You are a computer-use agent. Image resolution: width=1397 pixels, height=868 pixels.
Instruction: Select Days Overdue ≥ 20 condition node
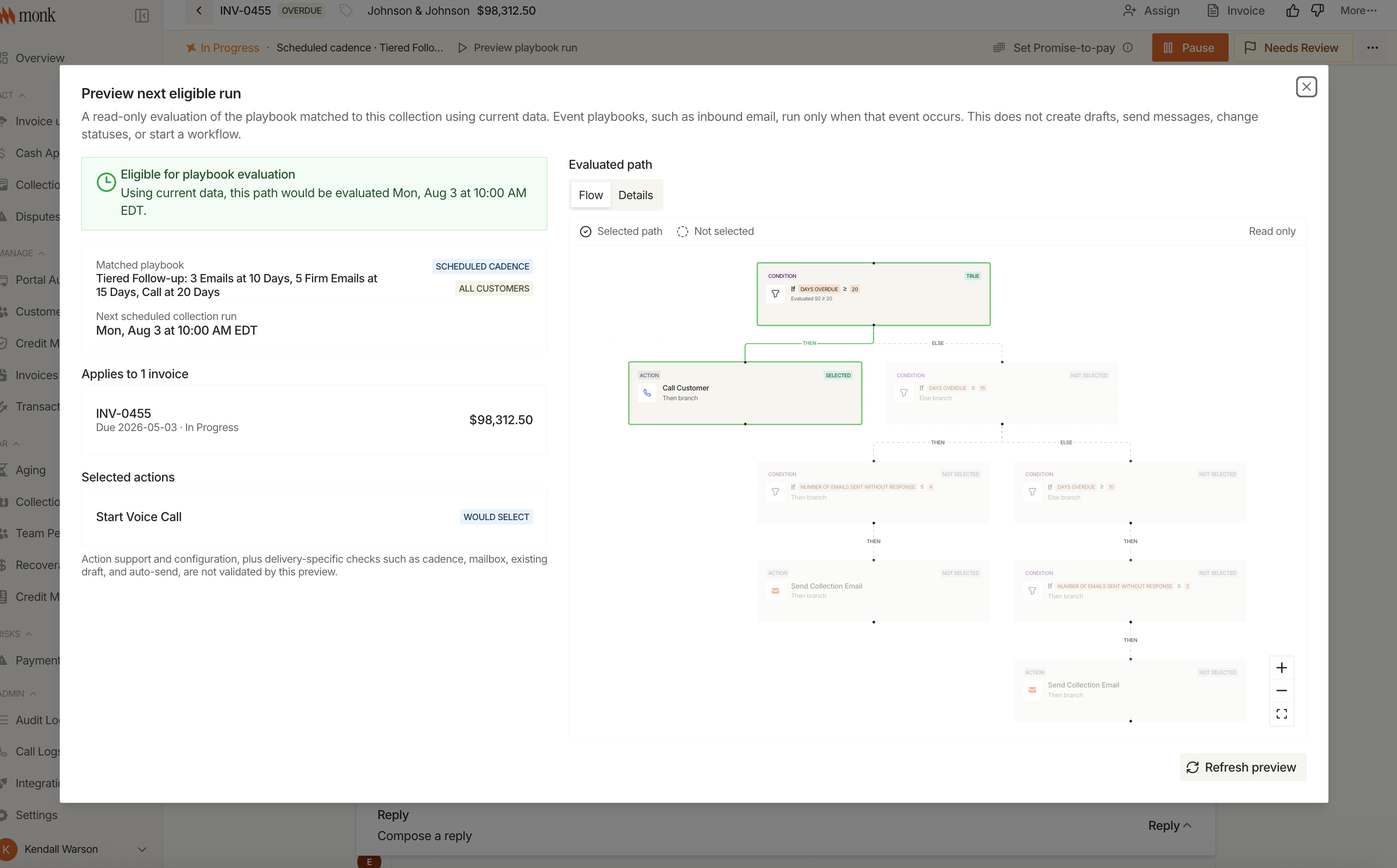click(x=873, y=294)
